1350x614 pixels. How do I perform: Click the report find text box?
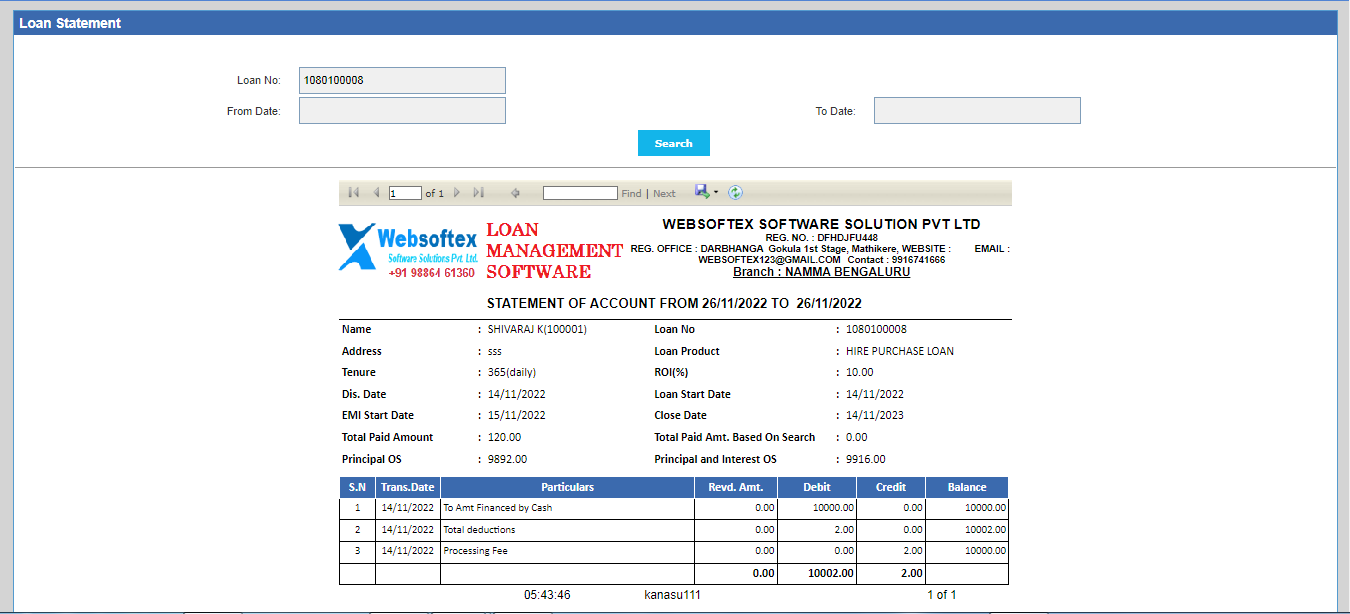(x=580, y=193)
